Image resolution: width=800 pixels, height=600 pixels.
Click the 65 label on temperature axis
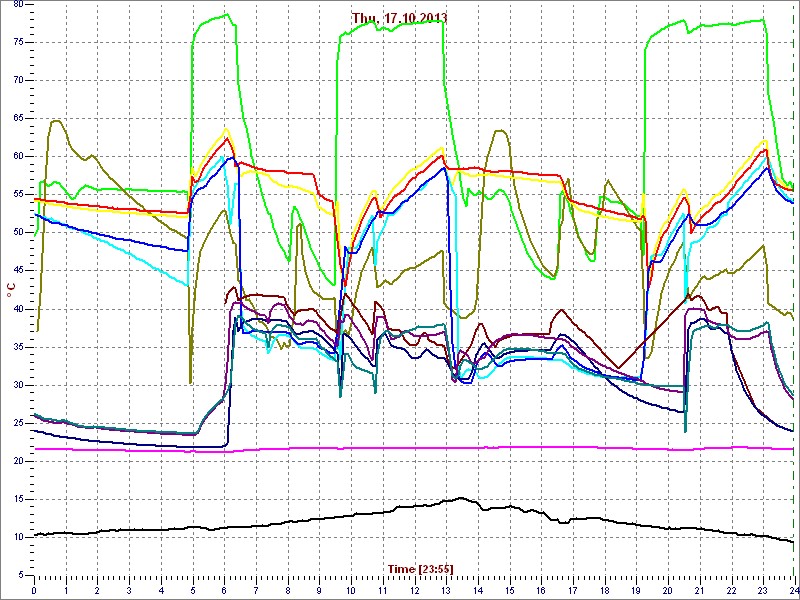click(17, 118)
